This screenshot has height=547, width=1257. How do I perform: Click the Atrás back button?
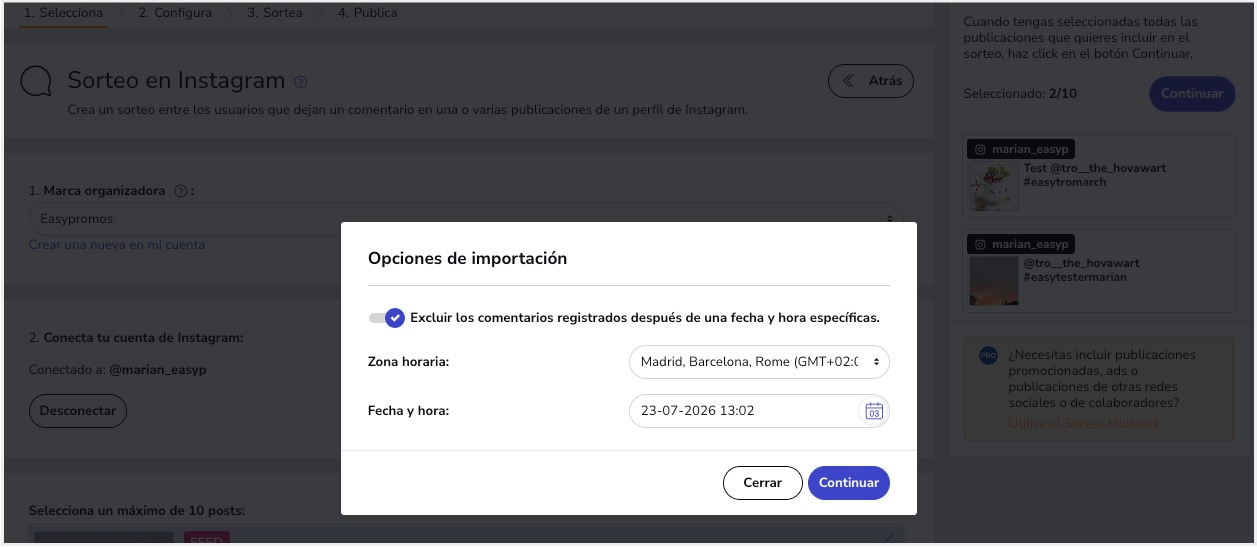[x=871, y=81]
